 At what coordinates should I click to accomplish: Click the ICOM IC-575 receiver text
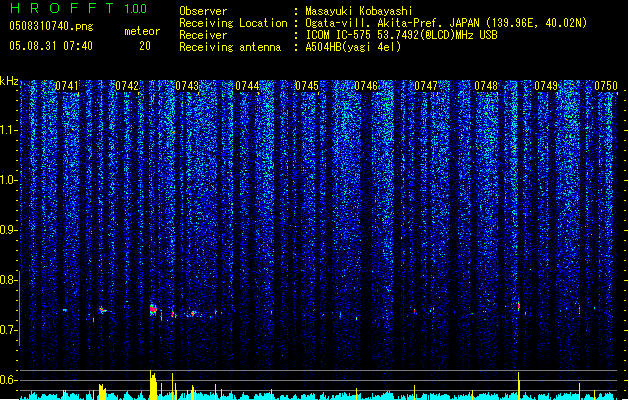401,35
